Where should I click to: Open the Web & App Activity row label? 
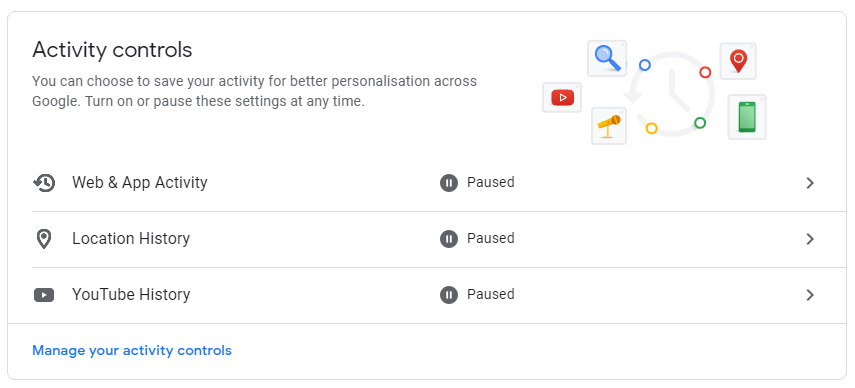coord(140,183)
